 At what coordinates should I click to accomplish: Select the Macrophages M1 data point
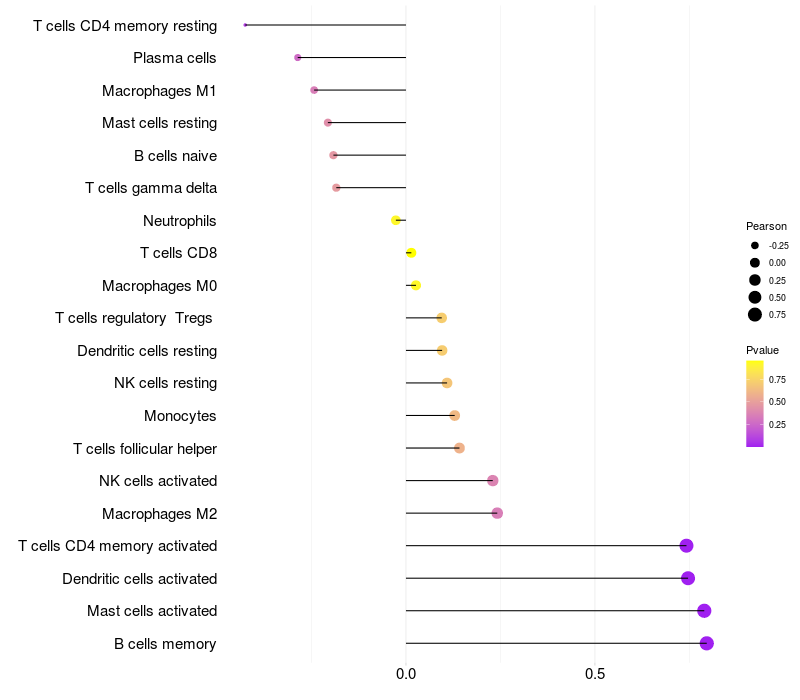tap(314, 90)
